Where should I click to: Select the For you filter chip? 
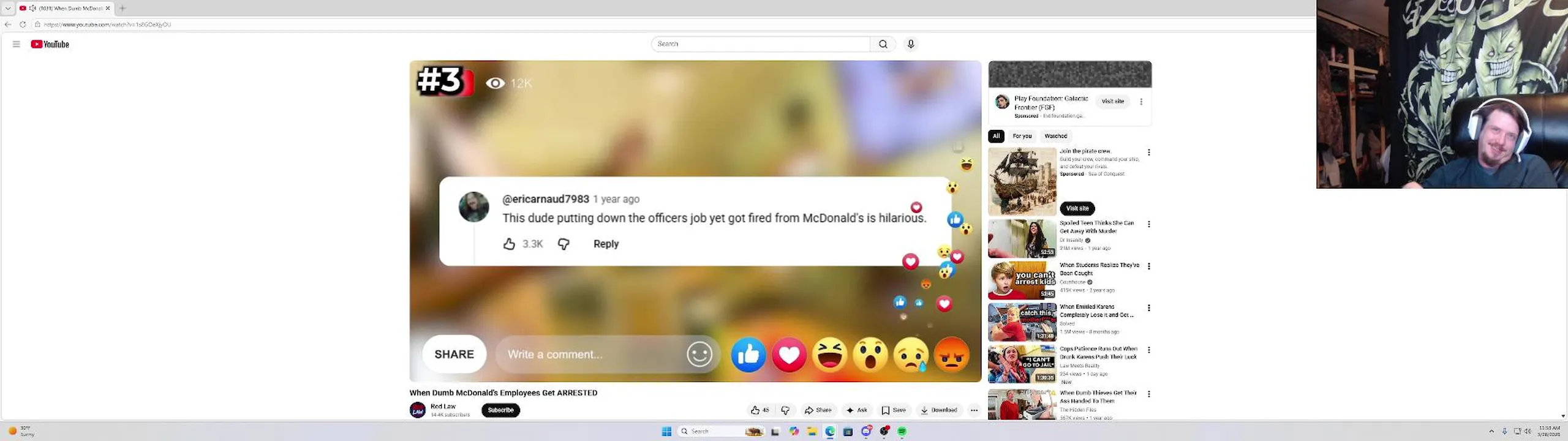point(1022,136)
